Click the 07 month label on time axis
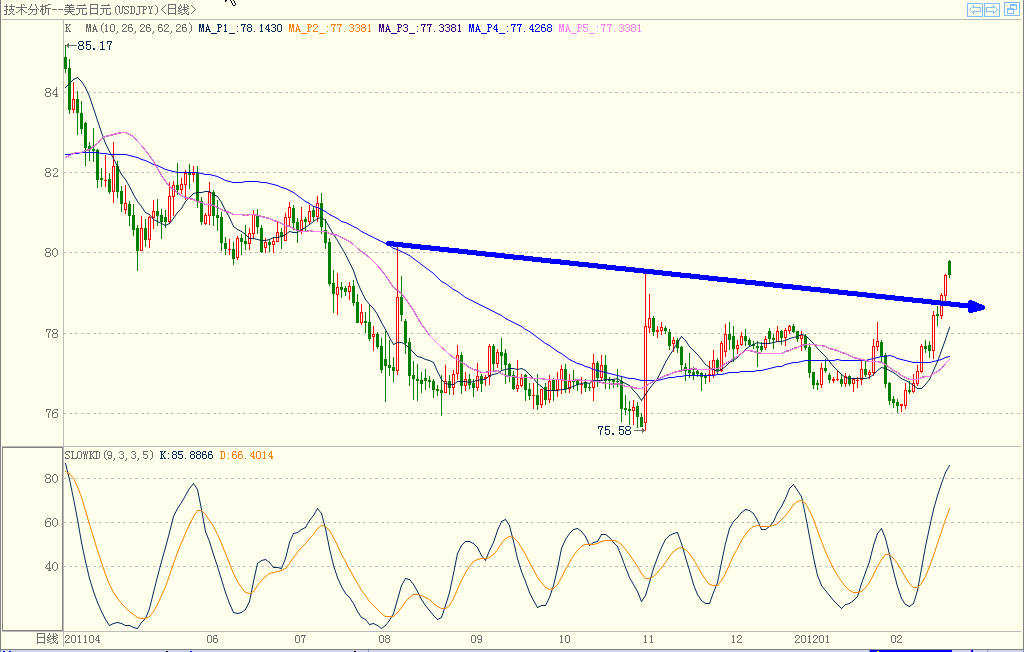The height and width of the screenshot is (652, 1024). [x=300, y=639]
